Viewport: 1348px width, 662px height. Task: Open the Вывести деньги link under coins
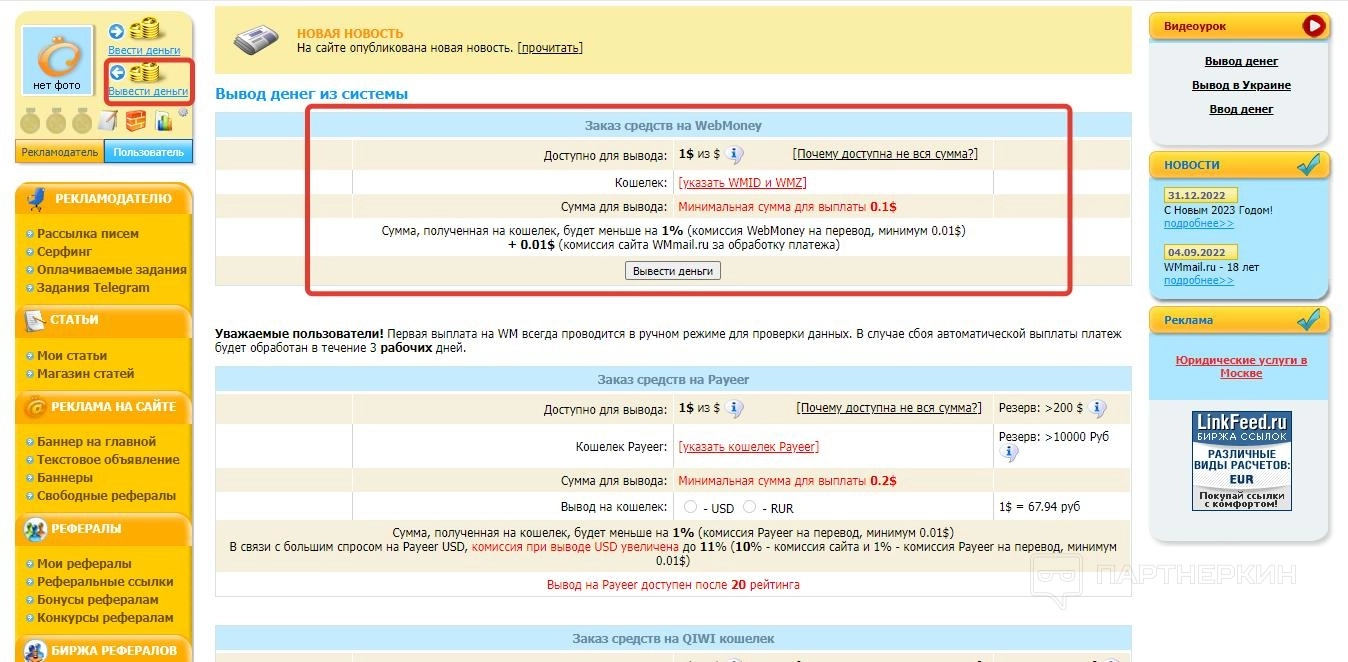148,91
